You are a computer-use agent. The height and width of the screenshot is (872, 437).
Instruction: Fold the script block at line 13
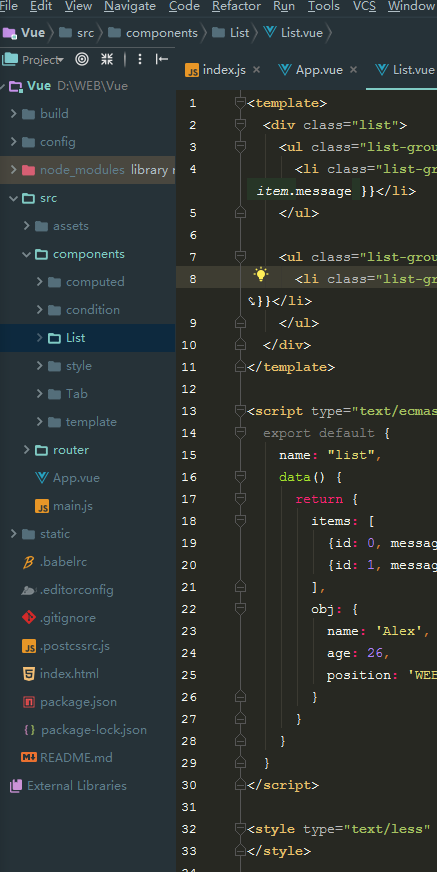coord(240,411)
